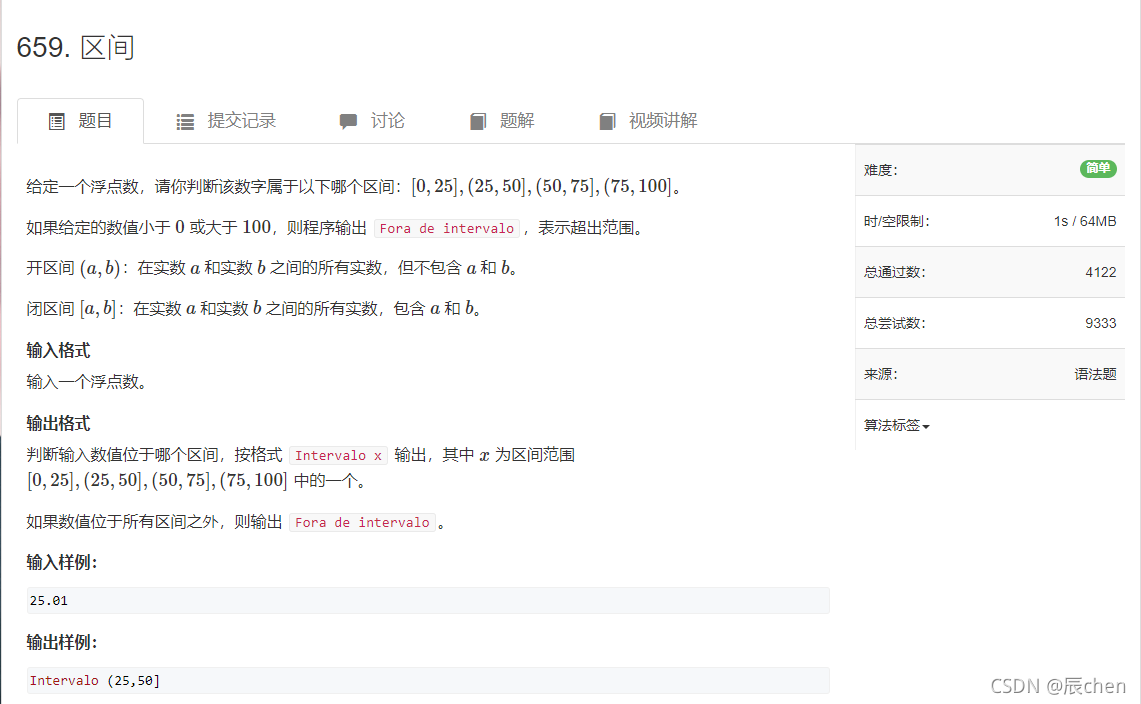The image size is (1141, 704).
Task: Click the 总尝试数 value 9333
Action: pyautogui.click(x=1100, y=323)
